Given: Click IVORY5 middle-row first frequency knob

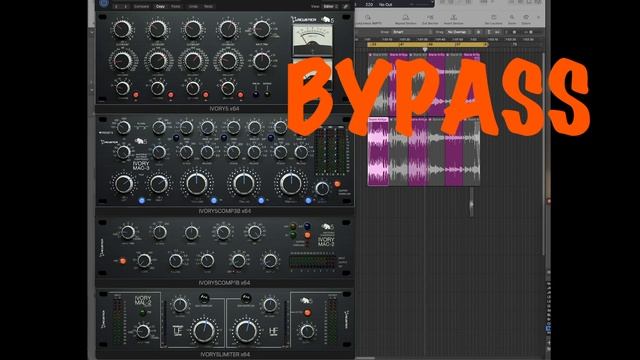Looking at the screenshot, I should point(122,61).
